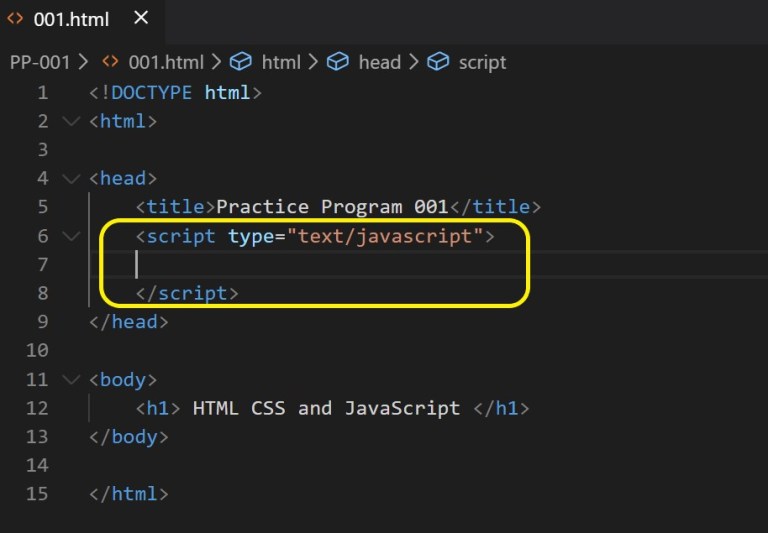Click the cube icon beside html breadcrumb
The height and width of the screenshot is (533, 768).
(x=241, y=62)
